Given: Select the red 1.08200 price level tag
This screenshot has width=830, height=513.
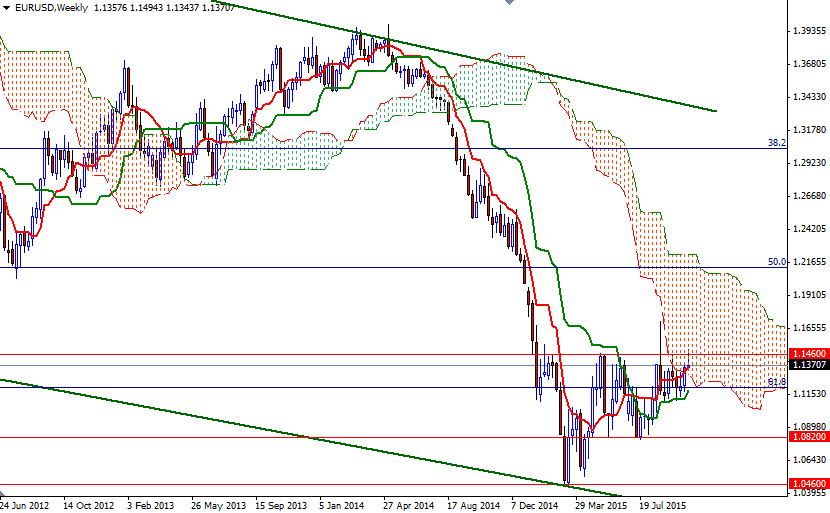Looking at the screenshot, I should point(808,437).
